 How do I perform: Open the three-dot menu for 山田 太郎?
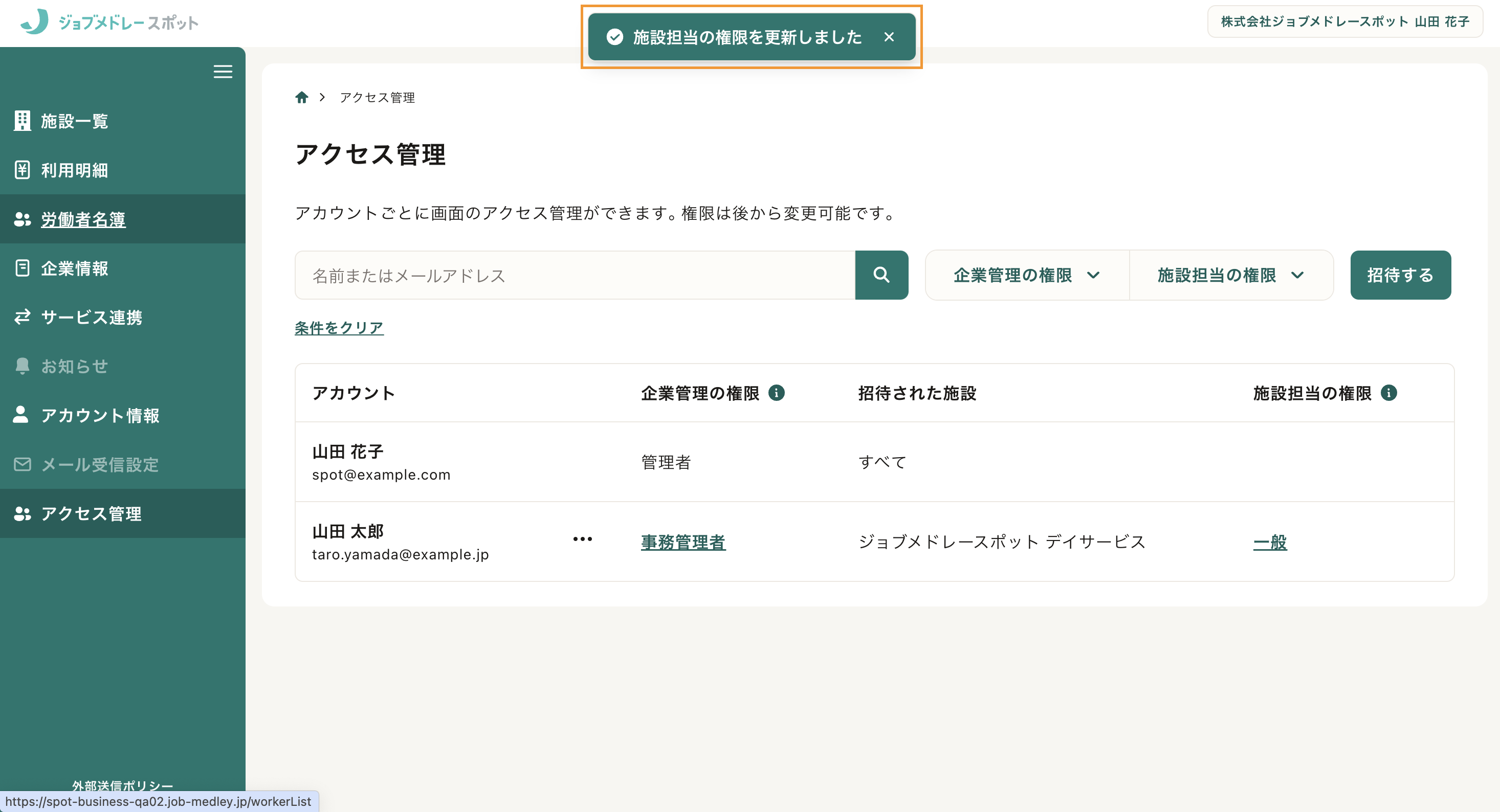click(x=582, y=539)
